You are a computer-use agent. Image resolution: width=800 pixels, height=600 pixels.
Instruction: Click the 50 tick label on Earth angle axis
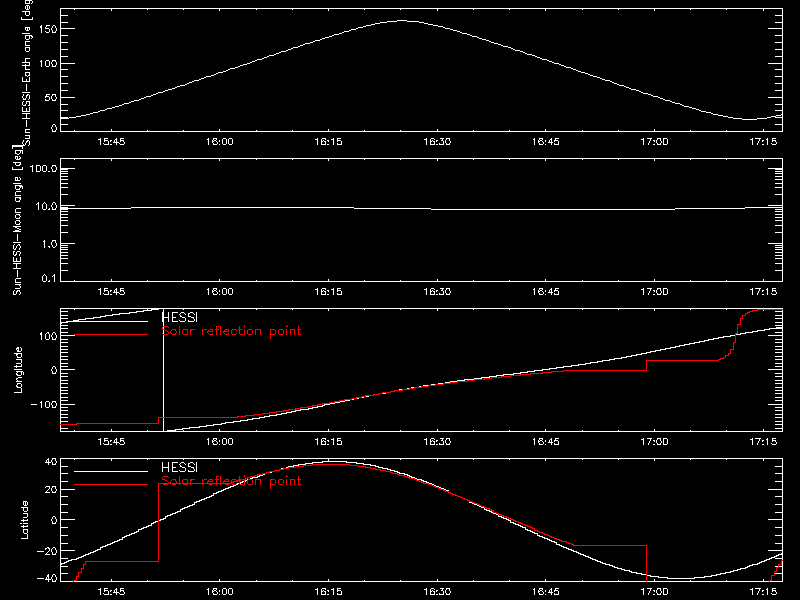(x=51, y=97)
